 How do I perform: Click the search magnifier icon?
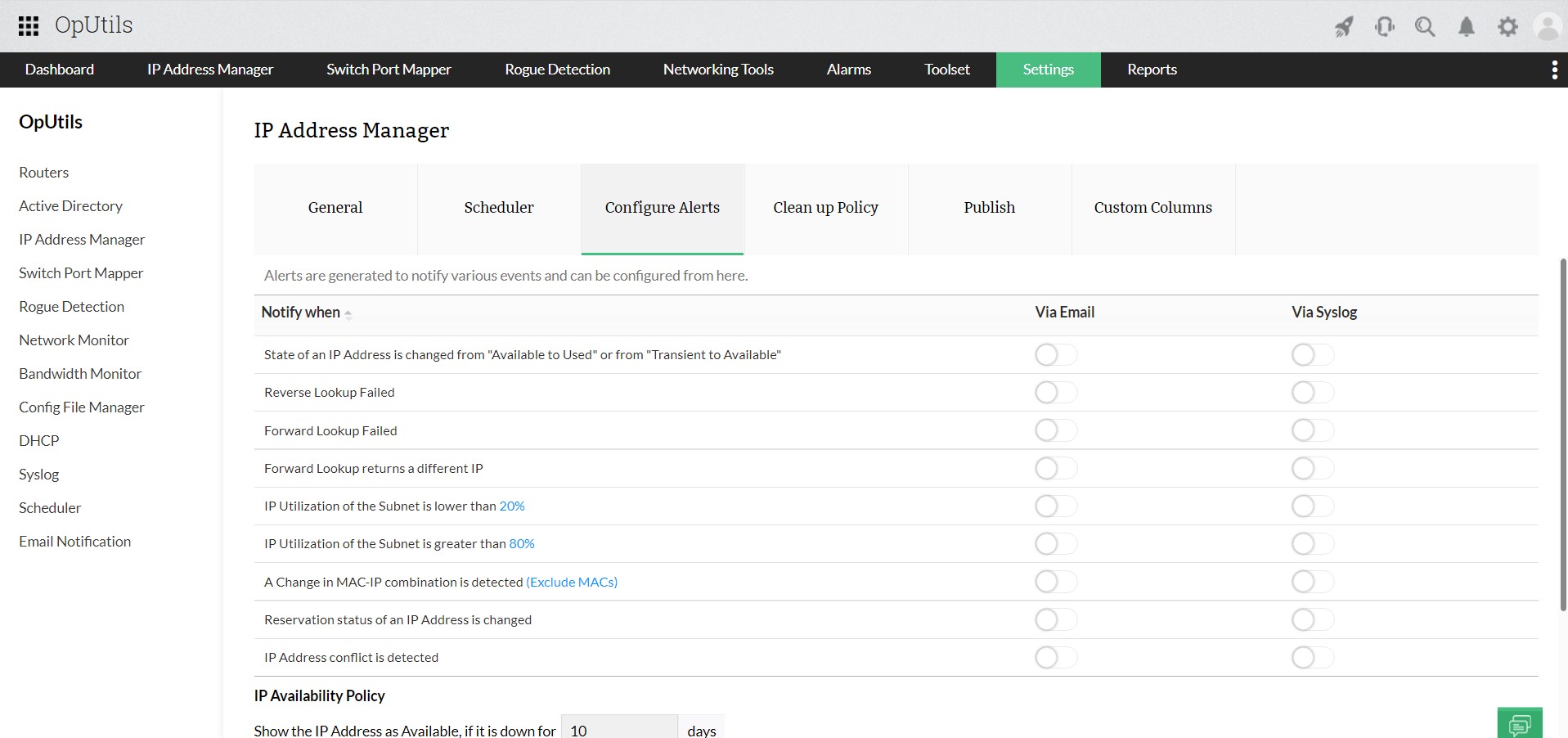(x=1425, y=26)
